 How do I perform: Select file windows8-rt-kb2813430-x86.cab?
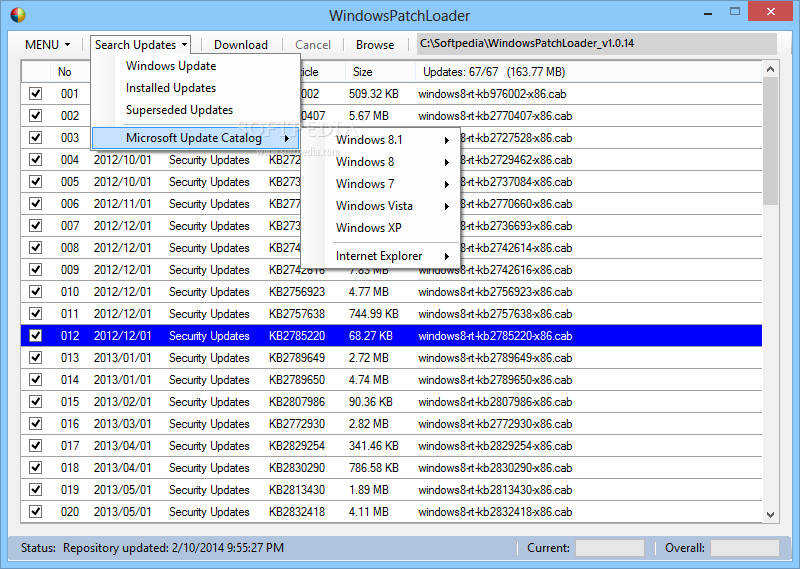[x=495, y=490]
